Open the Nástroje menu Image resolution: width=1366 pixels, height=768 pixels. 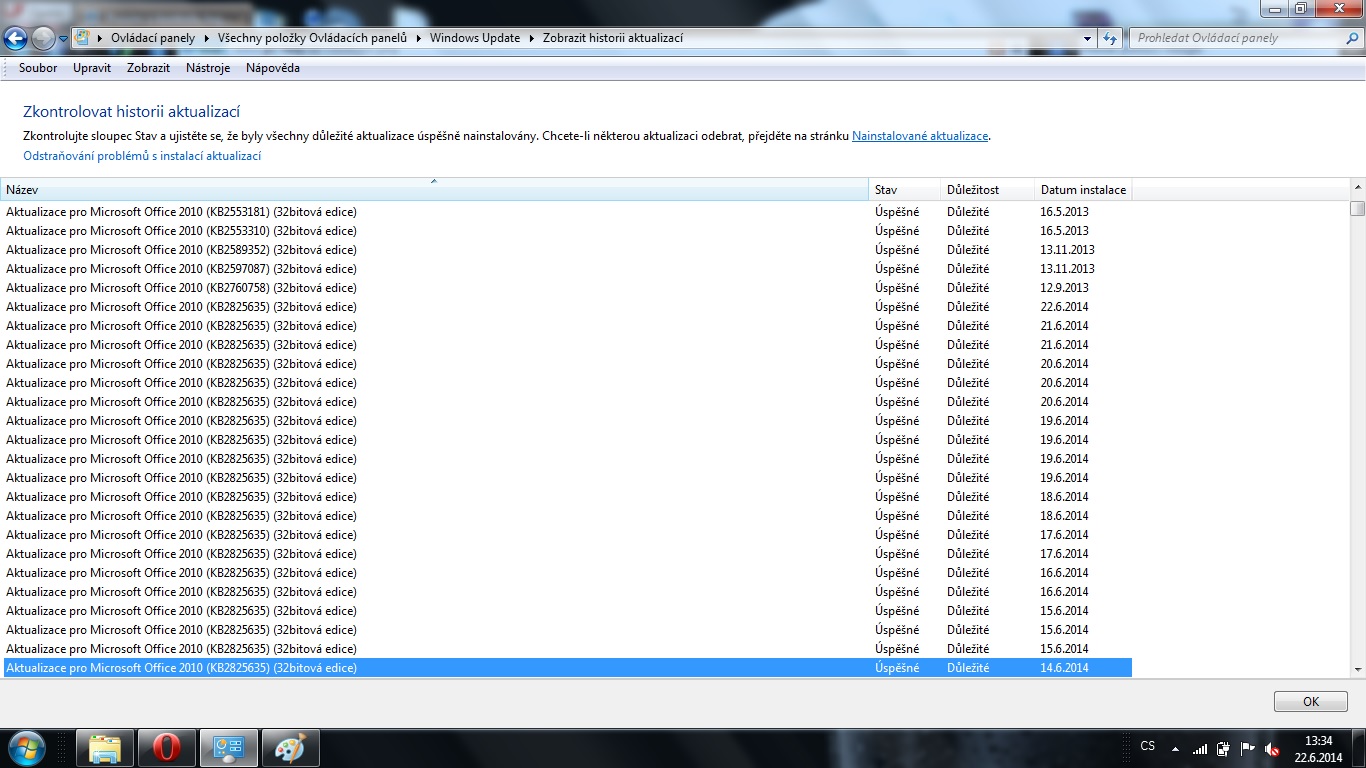point(208,68)
